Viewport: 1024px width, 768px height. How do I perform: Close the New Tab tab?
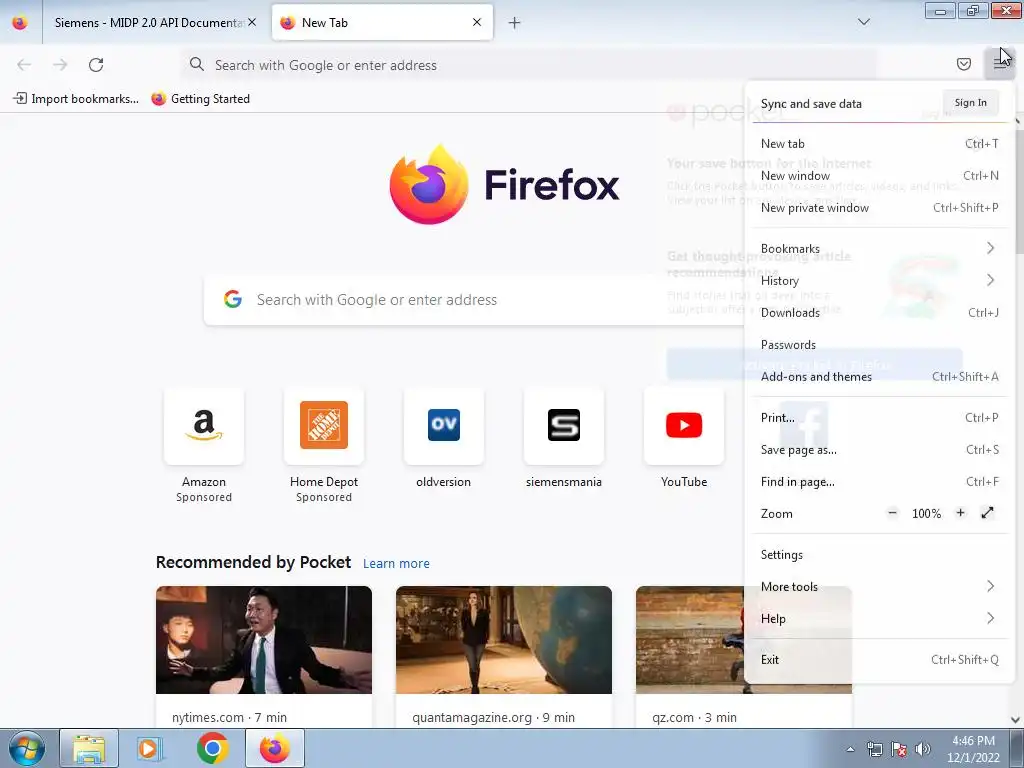click(477, 22)
